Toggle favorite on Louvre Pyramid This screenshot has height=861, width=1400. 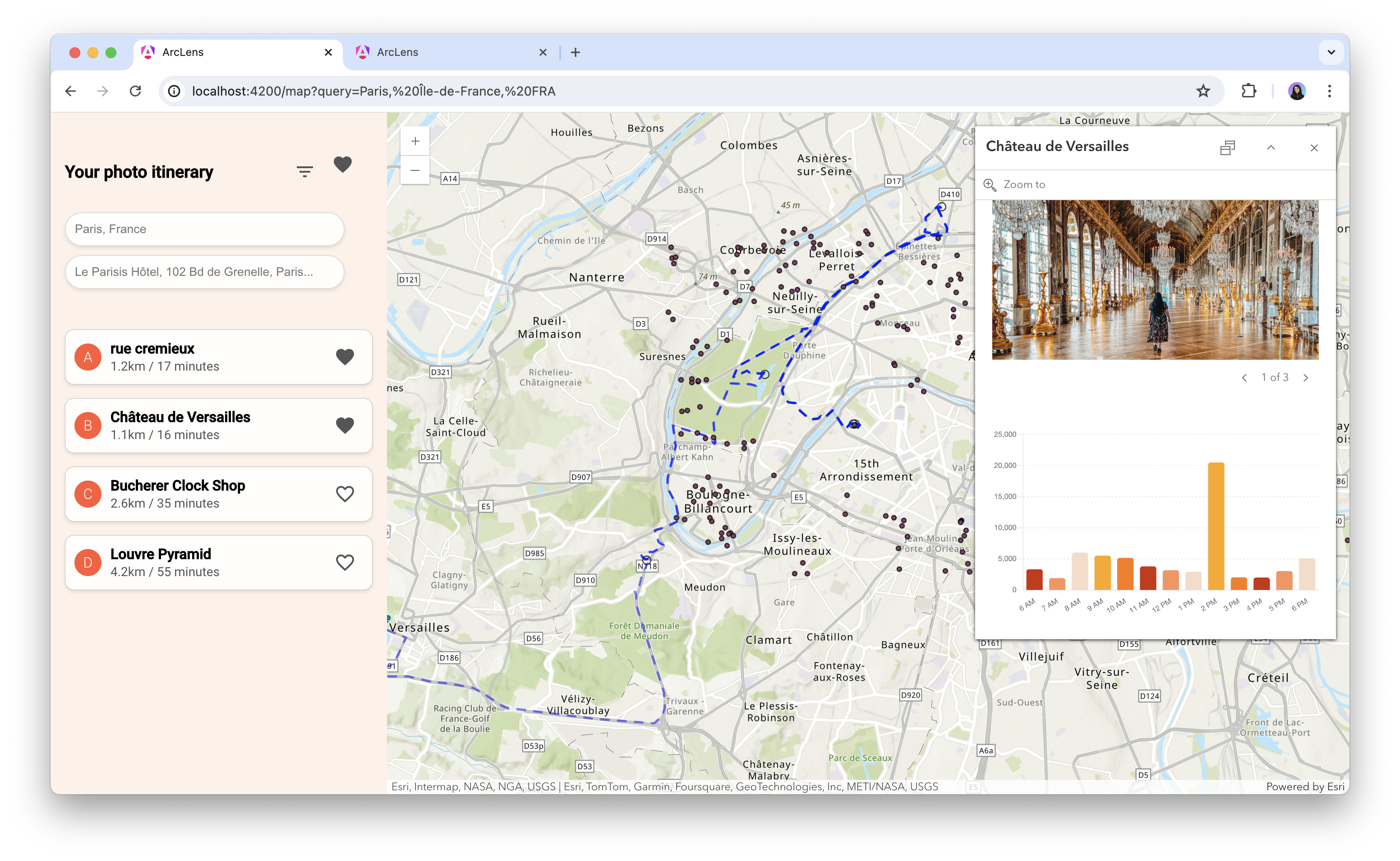345,563
